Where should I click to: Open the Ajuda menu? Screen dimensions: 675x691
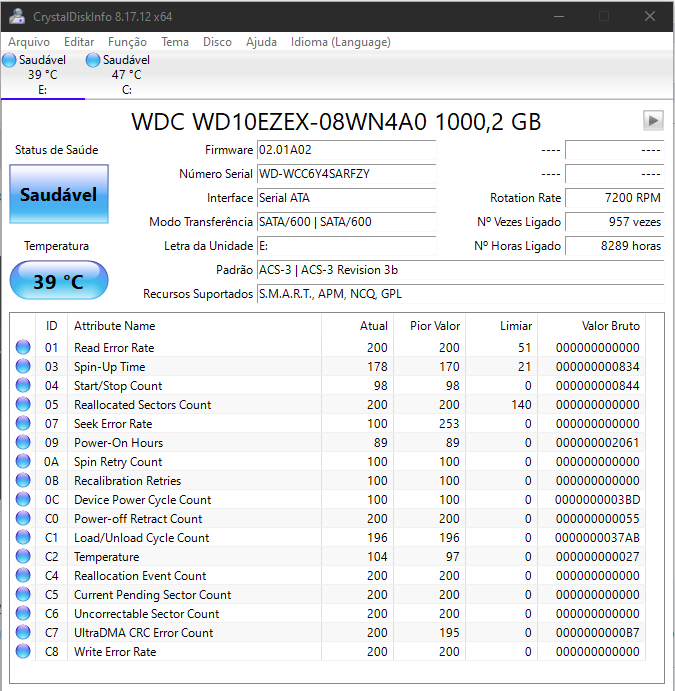[261, 42]
